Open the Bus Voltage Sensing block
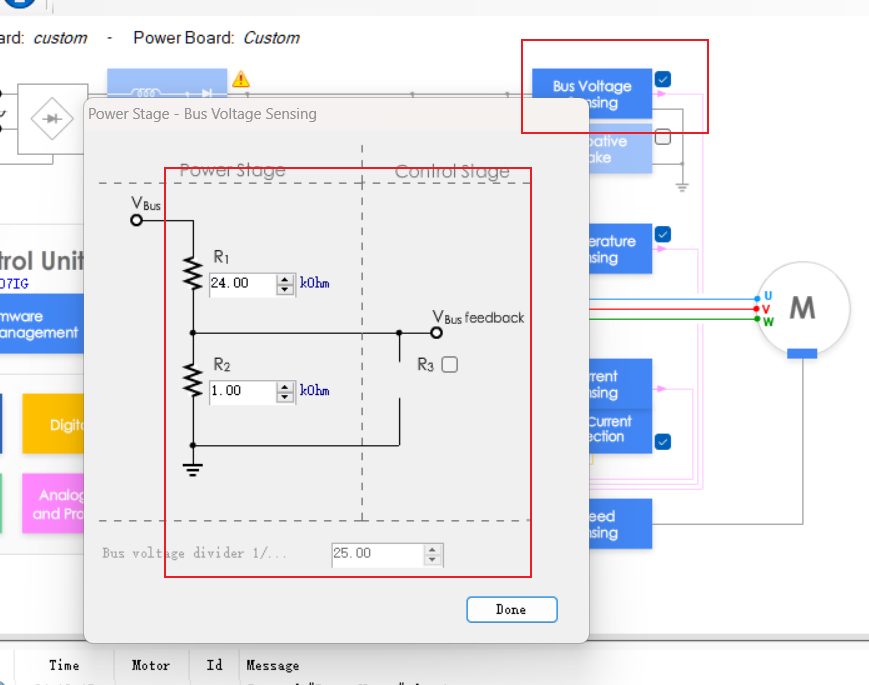This screenshot has height=685, width=869. click(x=592, y=94)
